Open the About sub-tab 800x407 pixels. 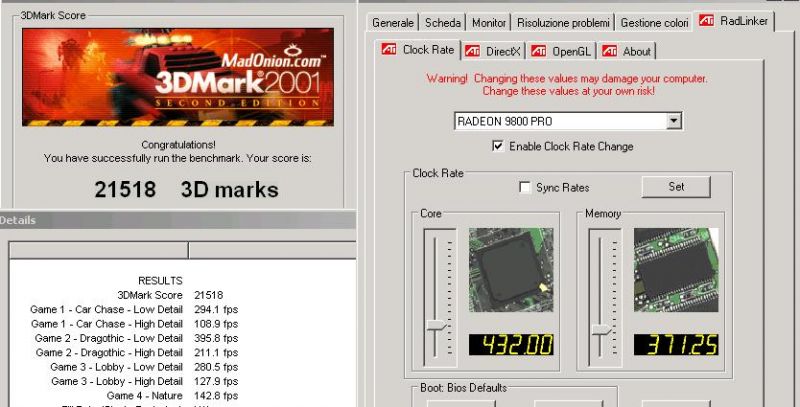pos(627,52)
